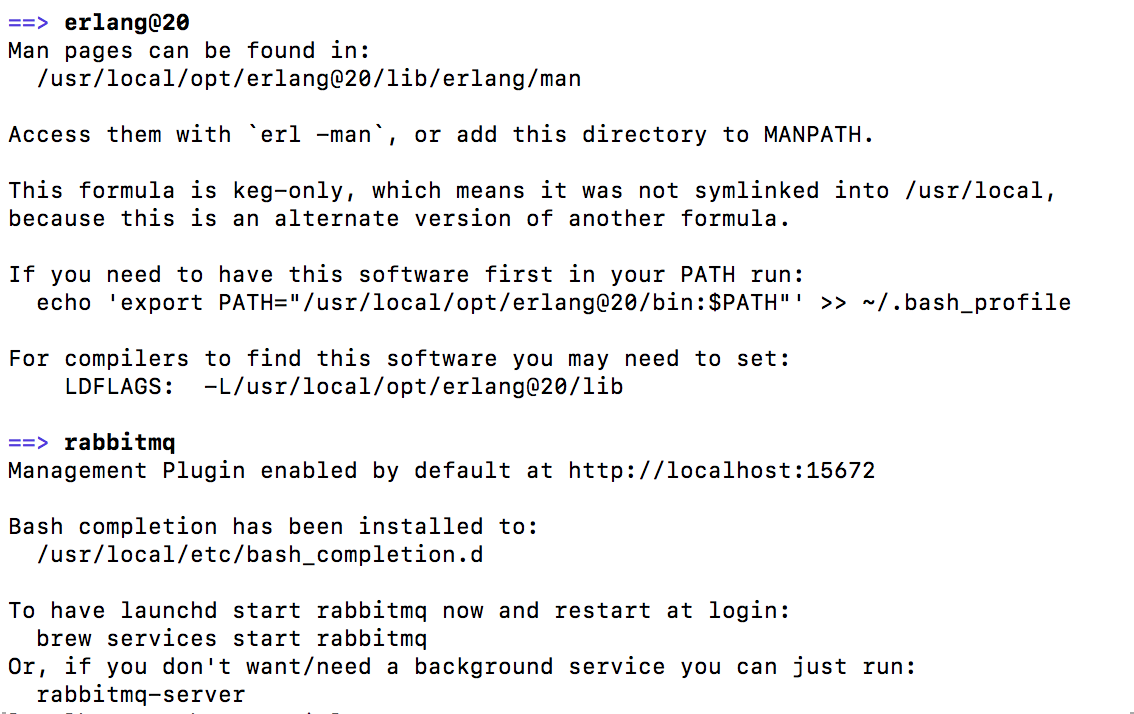This screenshot has height=714, width=1134.
Task: Click the ~/.bash_profile file reference
Action: (966, 302)
